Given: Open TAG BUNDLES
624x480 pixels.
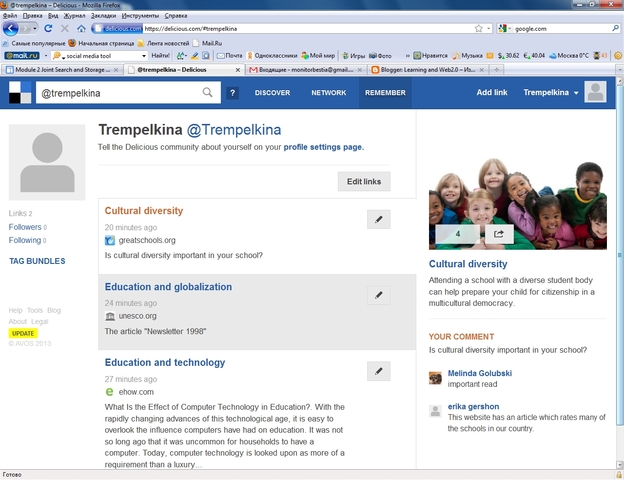Looking at the screenshot, I should pos(37,261).
